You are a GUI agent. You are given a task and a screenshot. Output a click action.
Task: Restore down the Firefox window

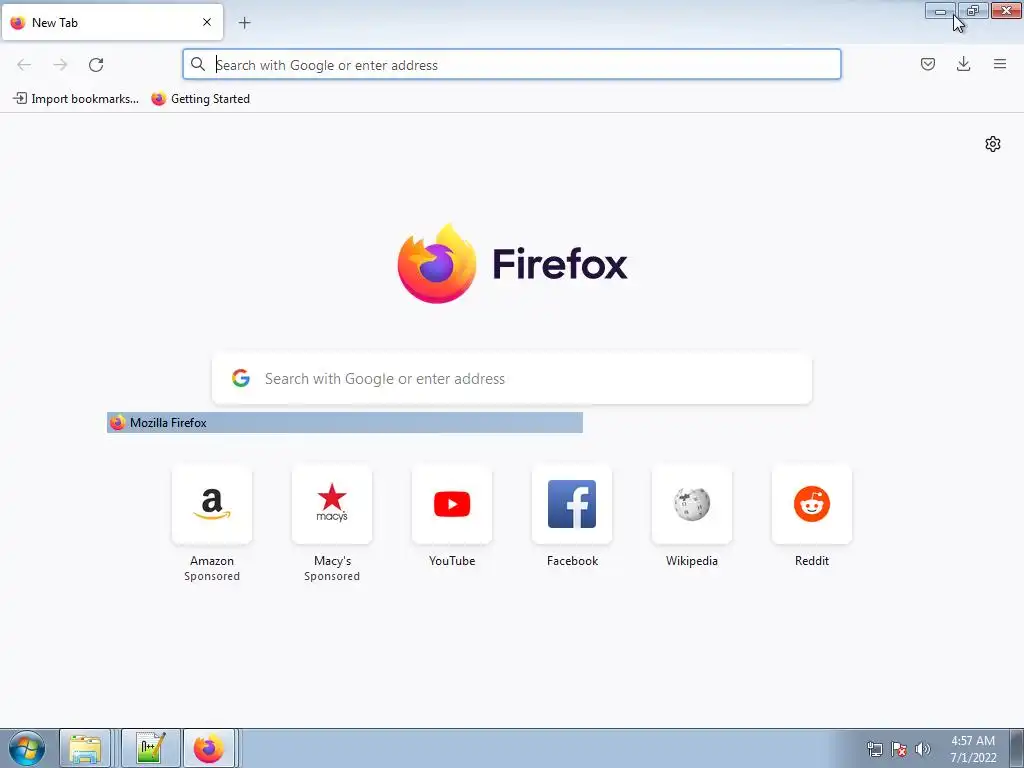pos(973,11)
